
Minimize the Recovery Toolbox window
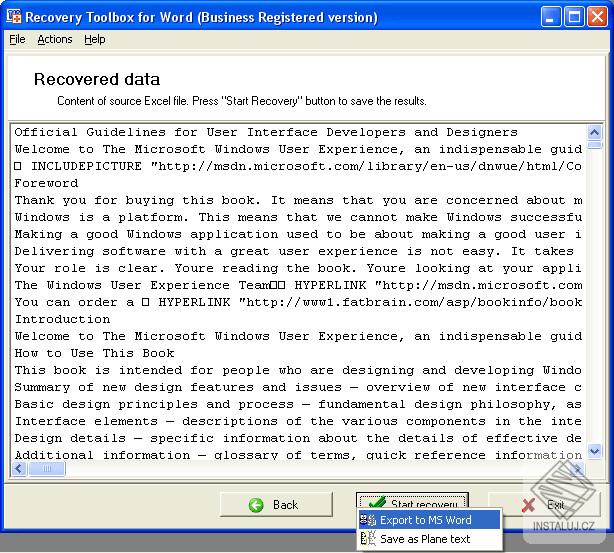(550, 17)
